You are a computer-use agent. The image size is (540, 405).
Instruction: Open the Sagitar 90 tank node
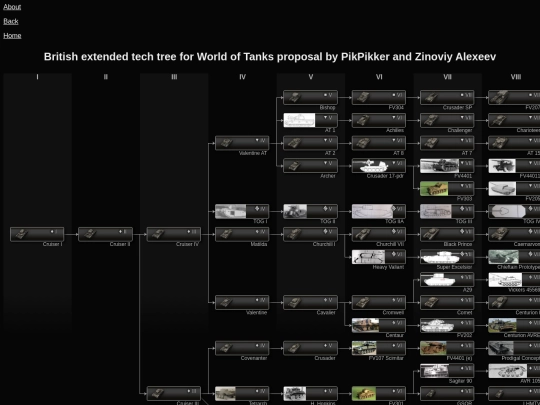pyautogui.click(x=447, y=371)
